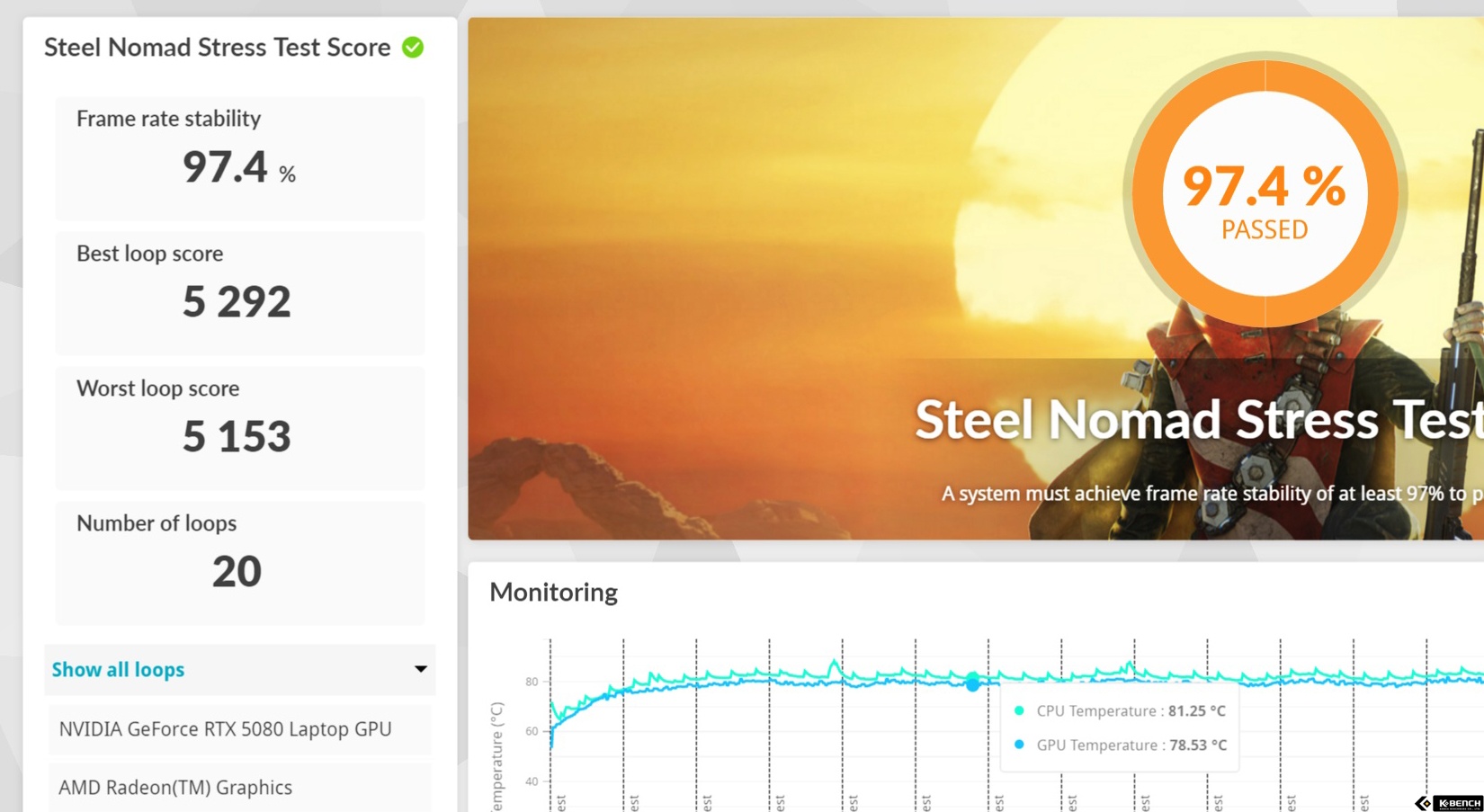Click the green checkmark beside the score title

coord(413,48)
